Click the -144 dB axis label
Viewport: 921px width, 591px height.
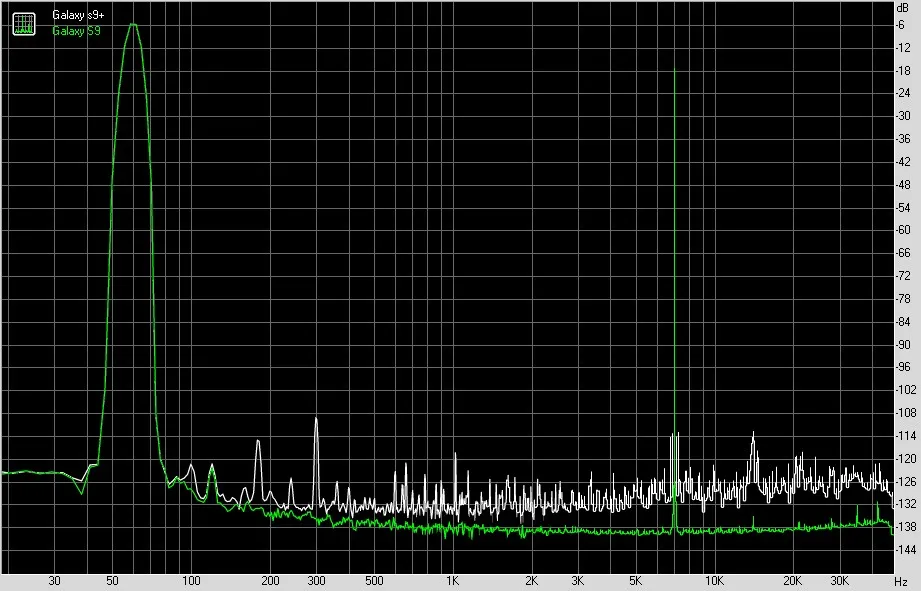905,549
